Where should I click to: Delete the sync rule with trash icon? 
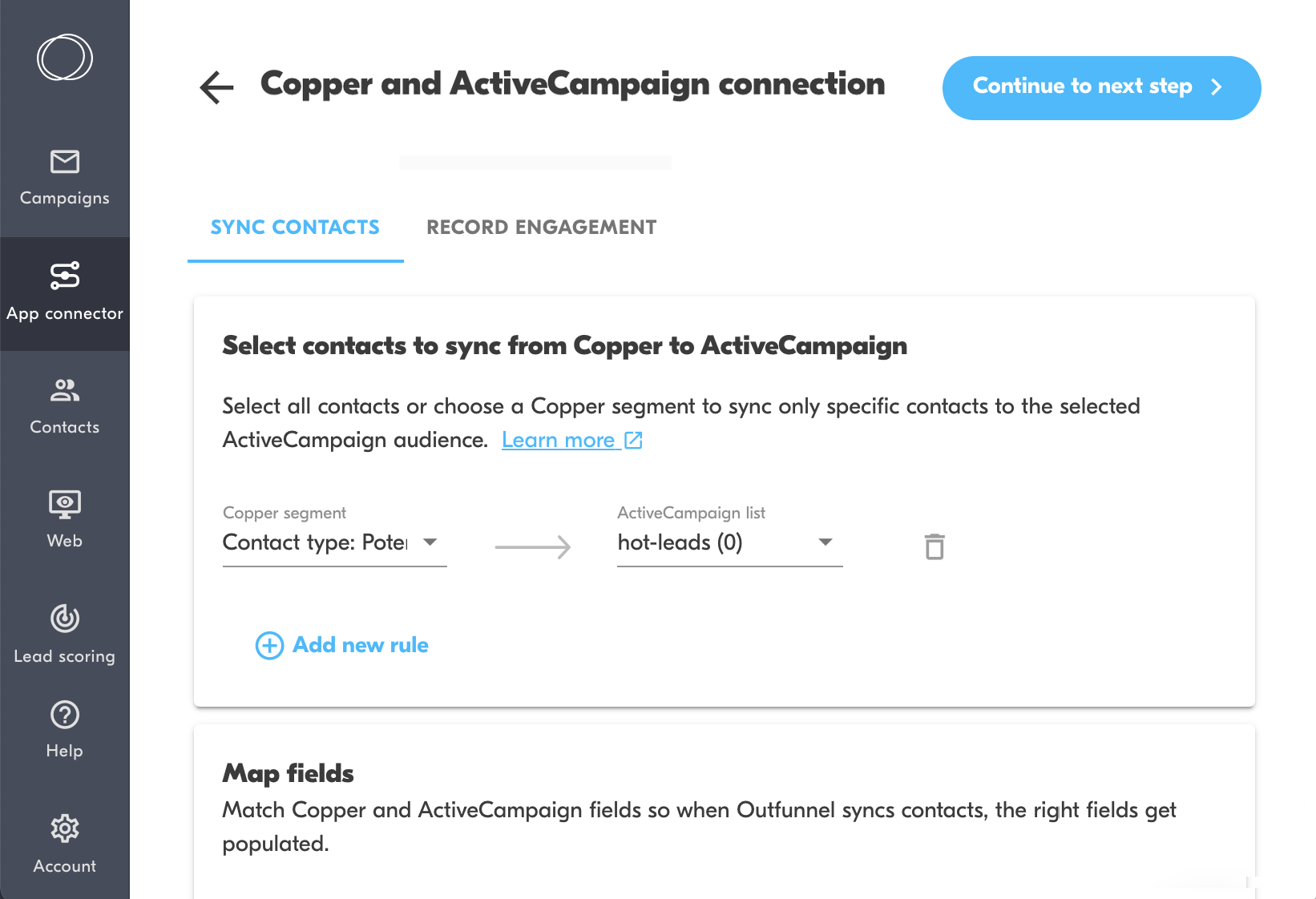click(x=935, y=547)
